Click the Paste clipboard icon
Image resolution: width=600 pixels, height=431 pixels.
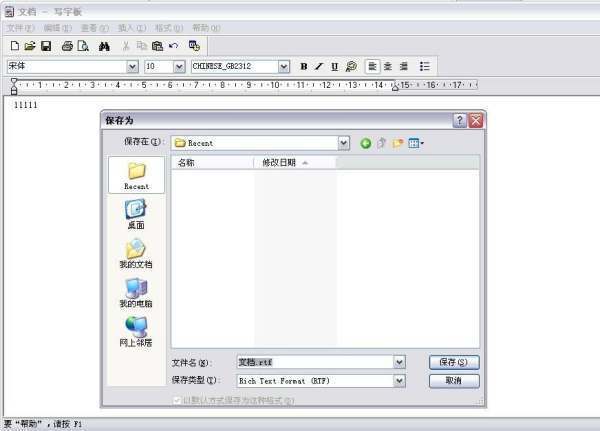click(157, 46)
